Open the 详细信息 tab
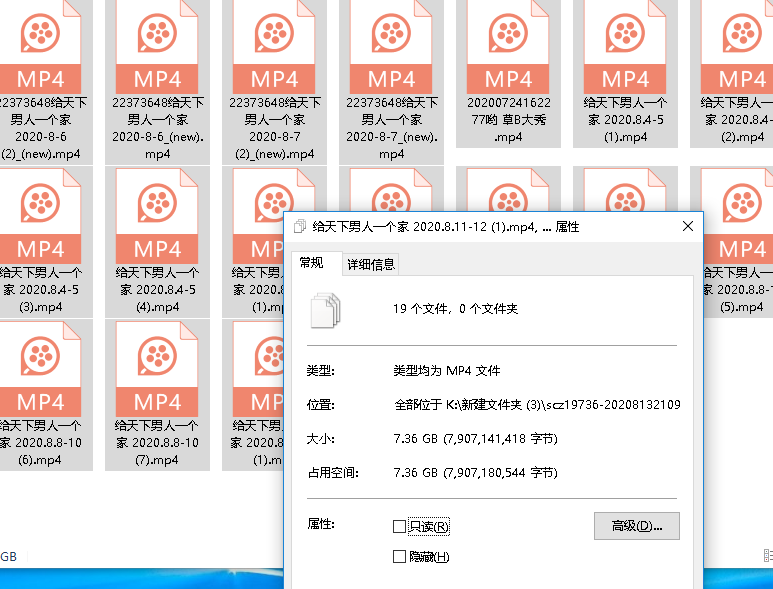The height and width of the screenshot is (589, 773). [x=371, y=264]
